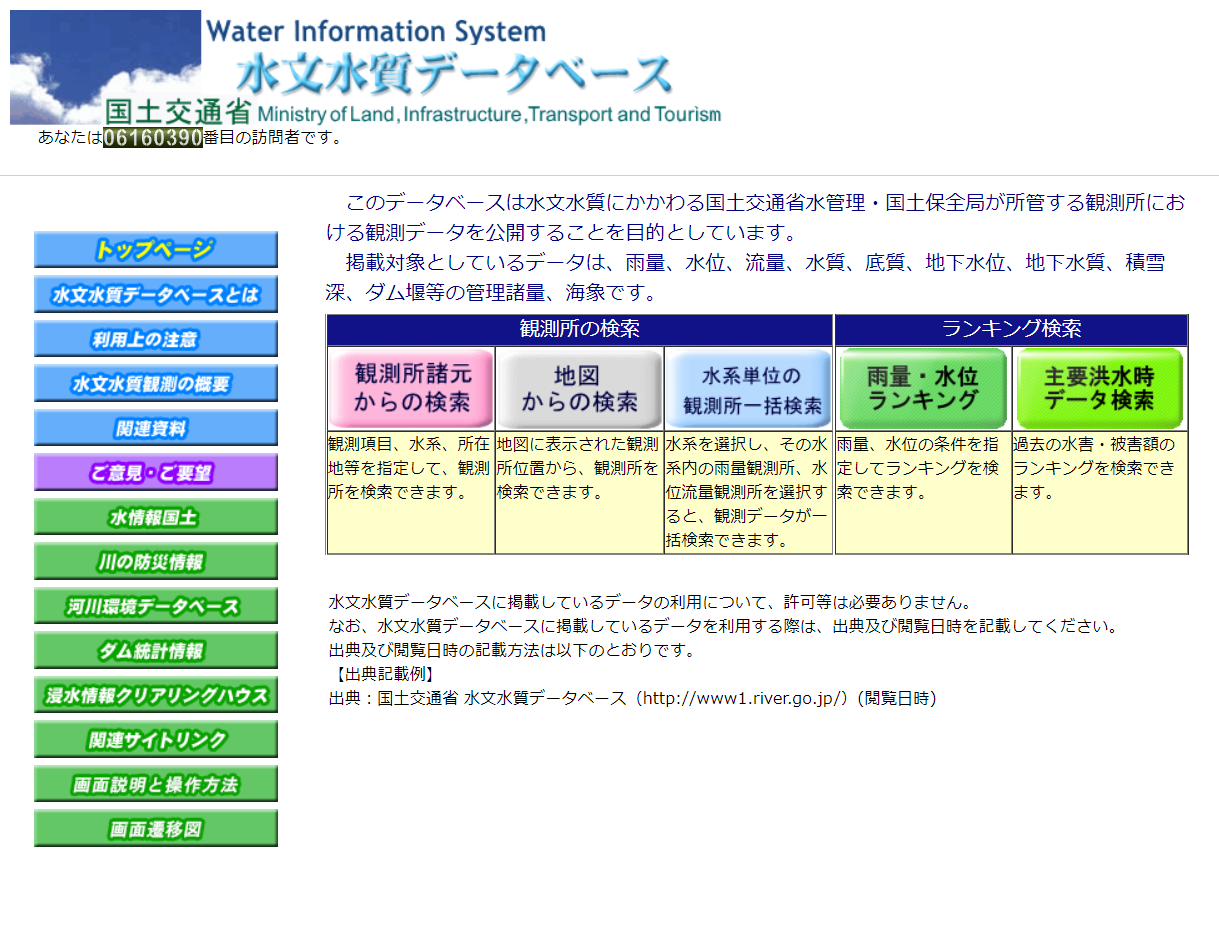Open the トップページ sidebar button
Image resolution: width=1219 pixels, height=930 pixels.
pos(156,250)
